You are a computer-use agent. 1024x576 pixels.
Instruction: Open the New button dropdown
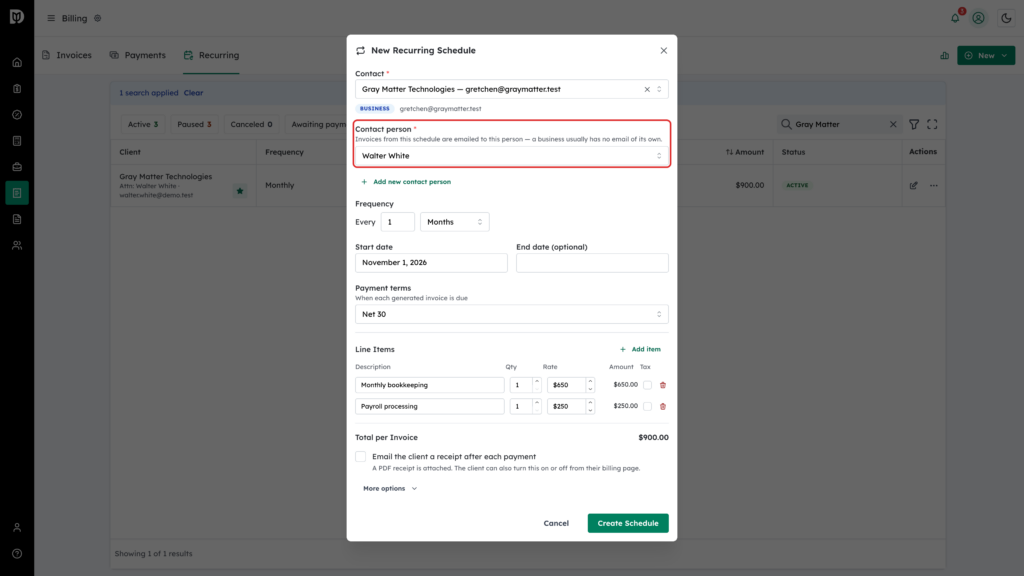986,56
